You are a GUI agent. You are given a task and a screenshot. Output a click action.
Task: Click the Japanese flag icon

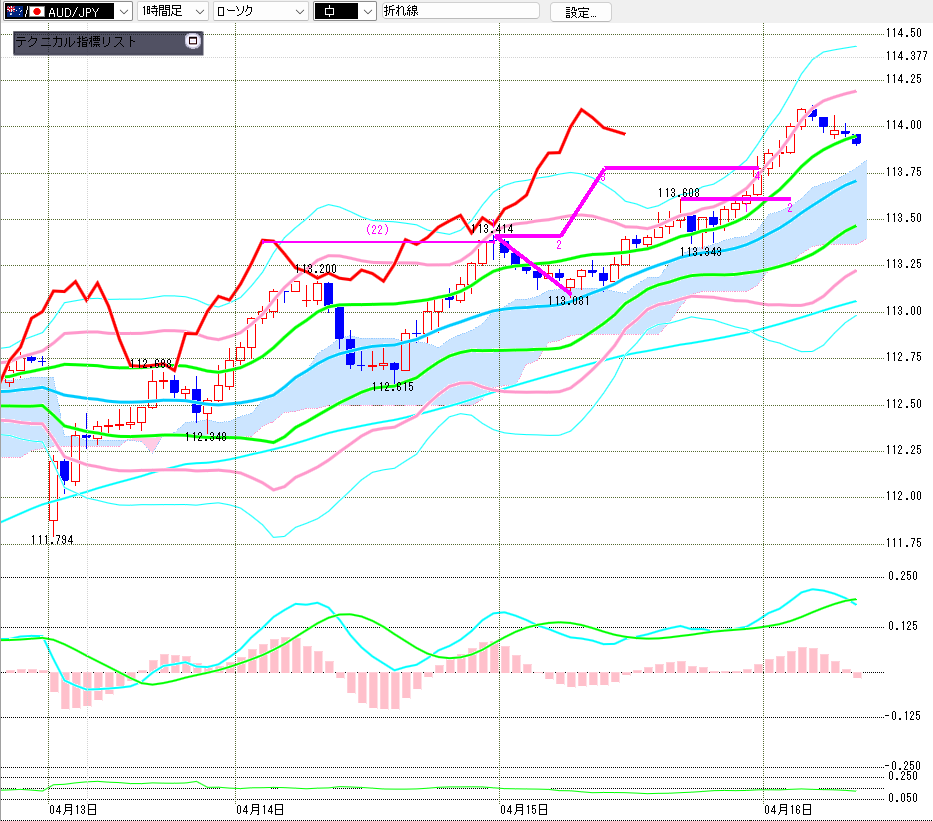[x=38, y=11]
